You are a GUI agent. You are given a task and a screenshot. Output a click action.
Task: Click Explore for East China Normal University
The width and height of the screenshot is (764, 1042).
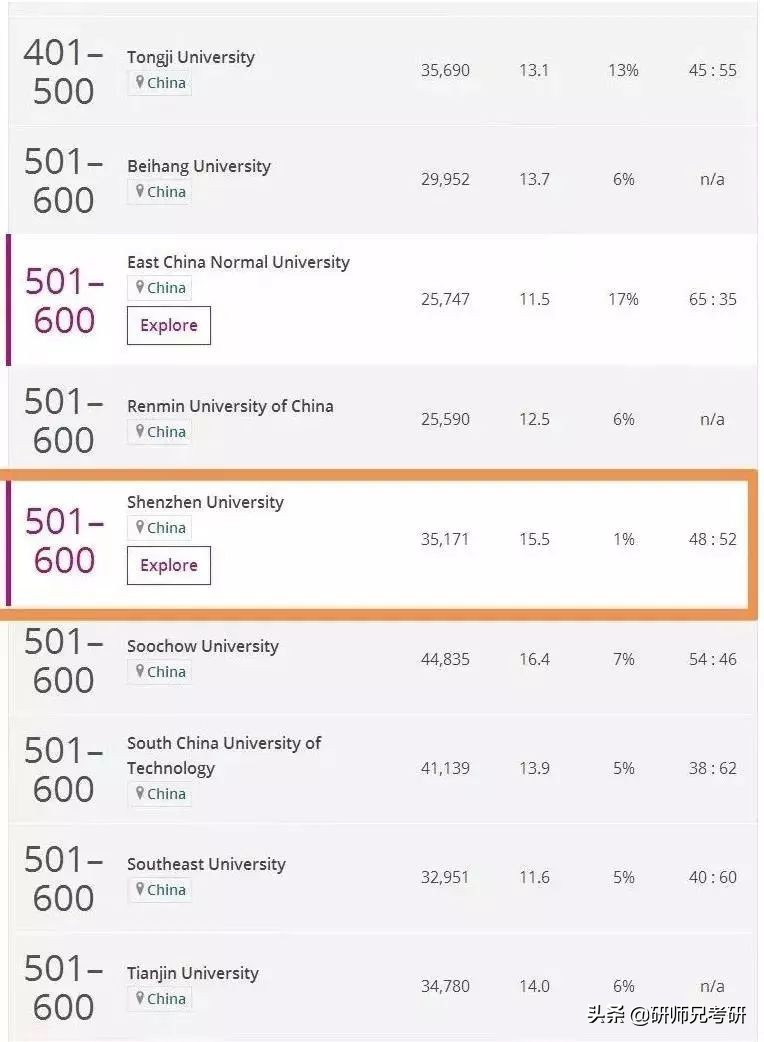tap(167, 325)
